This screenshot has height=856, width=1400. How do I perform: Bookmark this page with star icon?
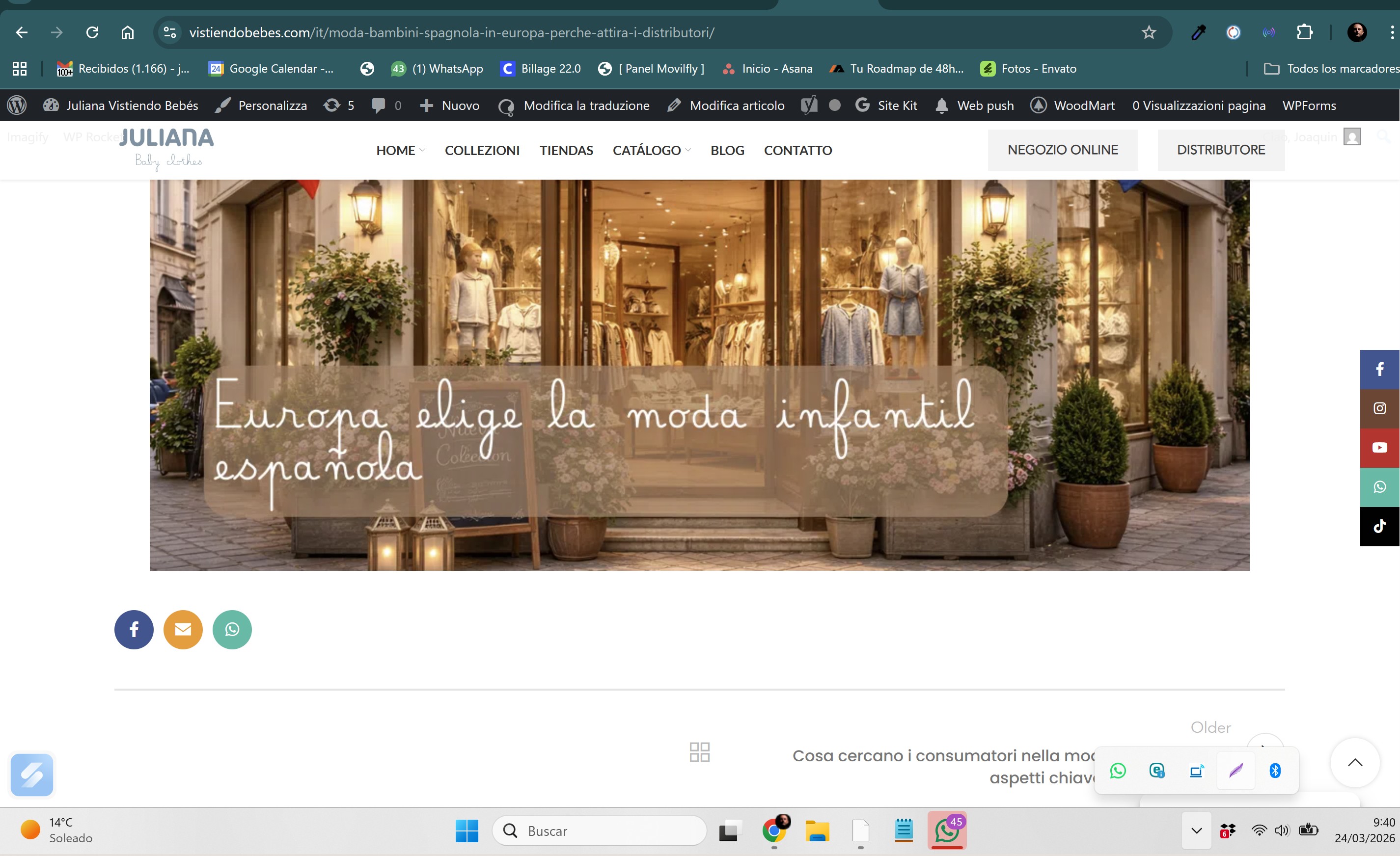click(x=1148, y=32)
